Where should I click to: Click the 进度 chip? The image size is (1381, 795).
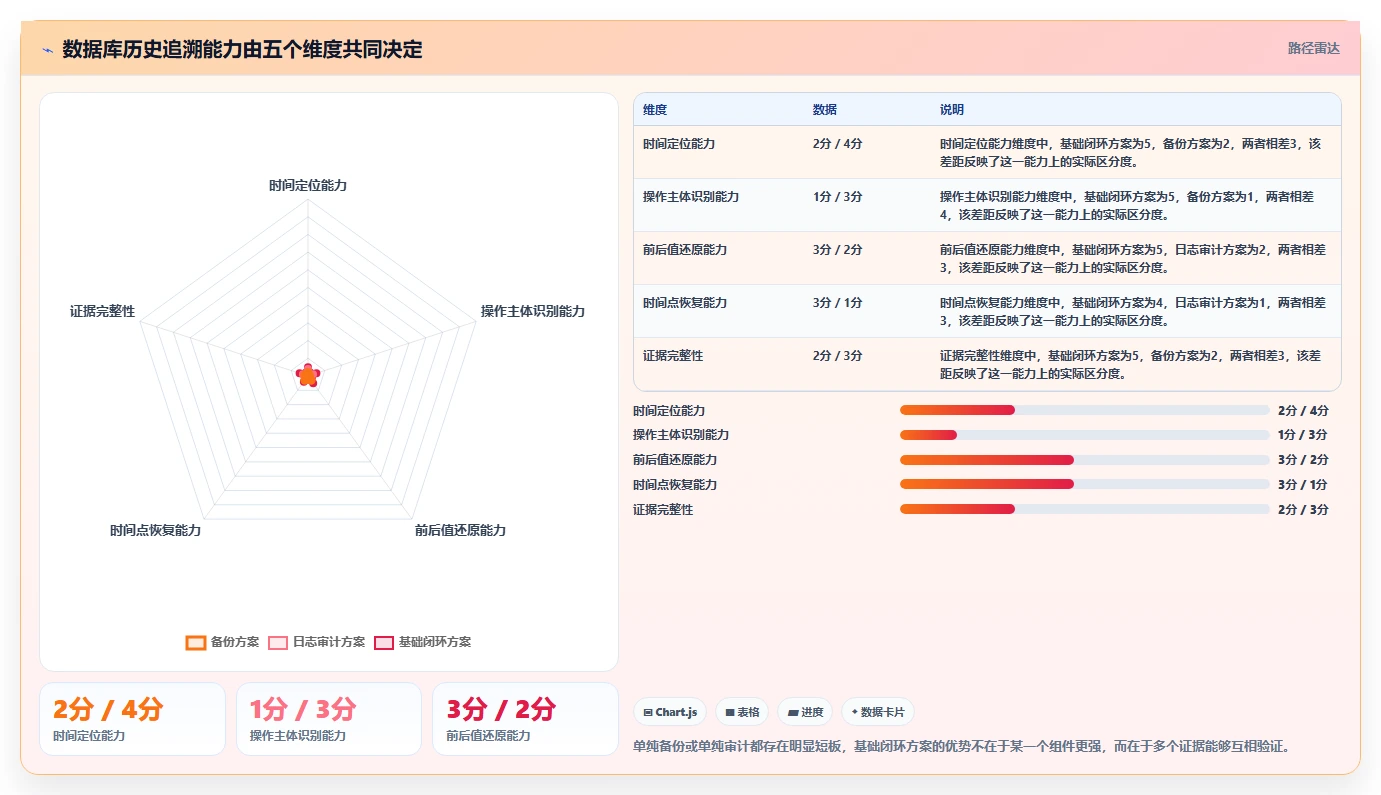[x=805, y=712]
